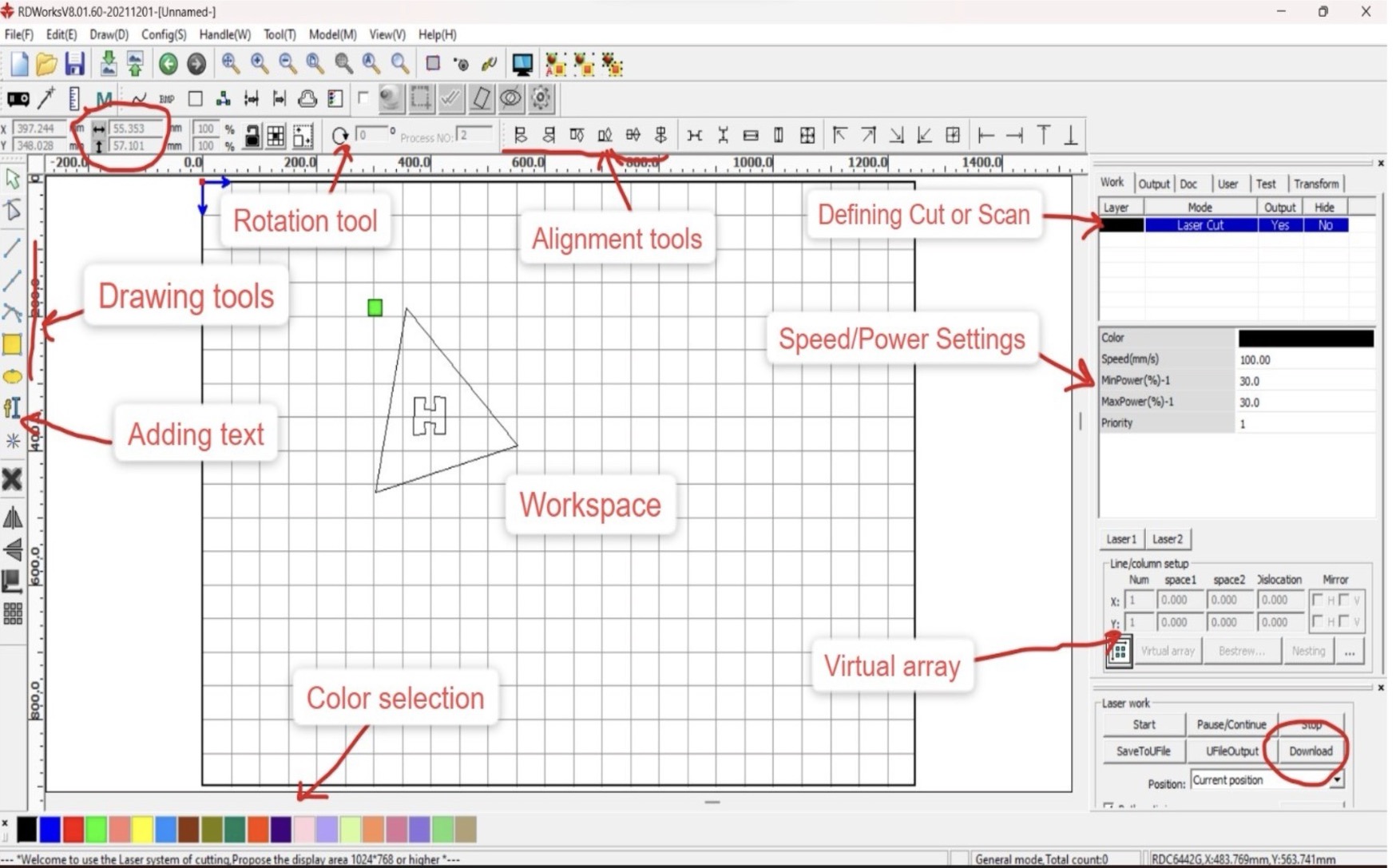The image size is (1396, 868).
Task: Click the Speed(mm/s) value 100.00
Action: pos(1305,359)
